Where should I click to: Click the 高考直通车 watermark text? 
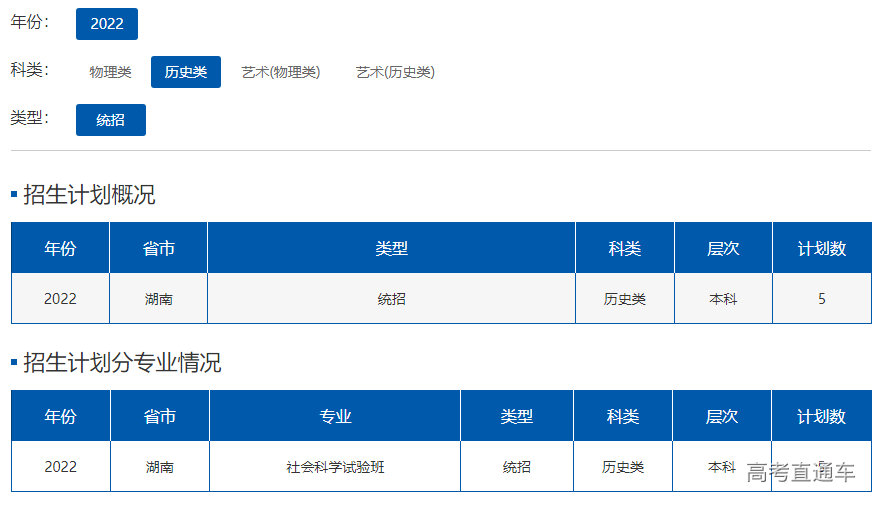coord(801,473)
